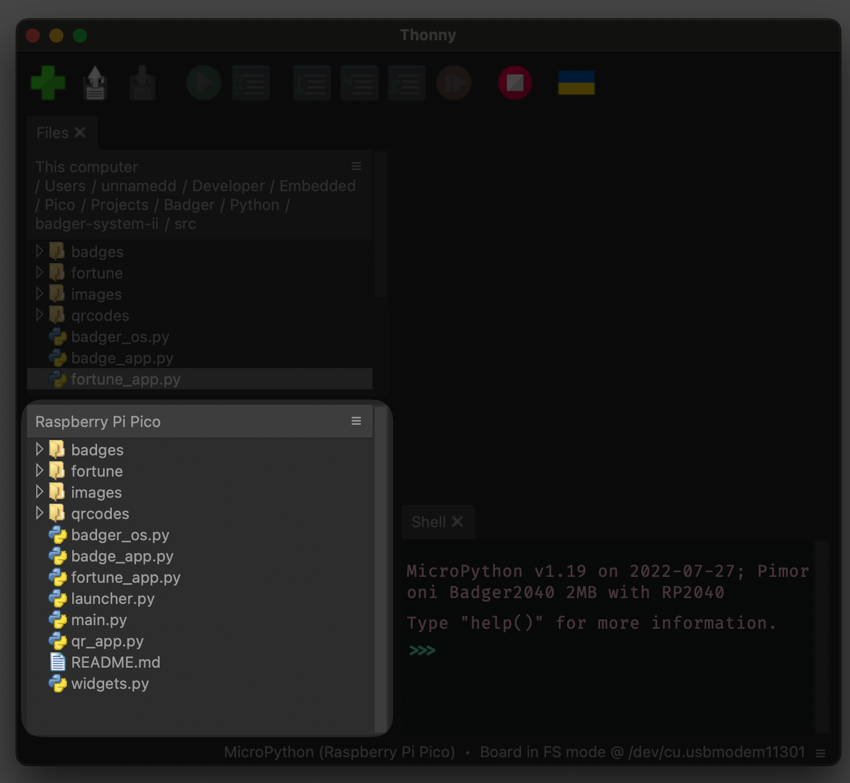Expand the fortune folder on This computer

click(39, 272)
